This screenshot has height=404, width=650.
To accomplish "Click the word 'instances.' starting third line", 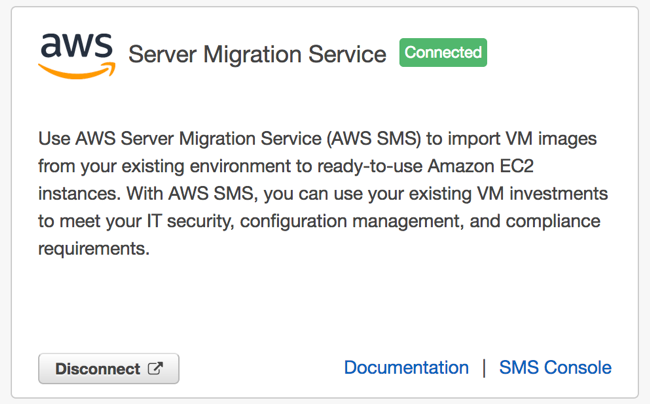I will click(80, 194).
